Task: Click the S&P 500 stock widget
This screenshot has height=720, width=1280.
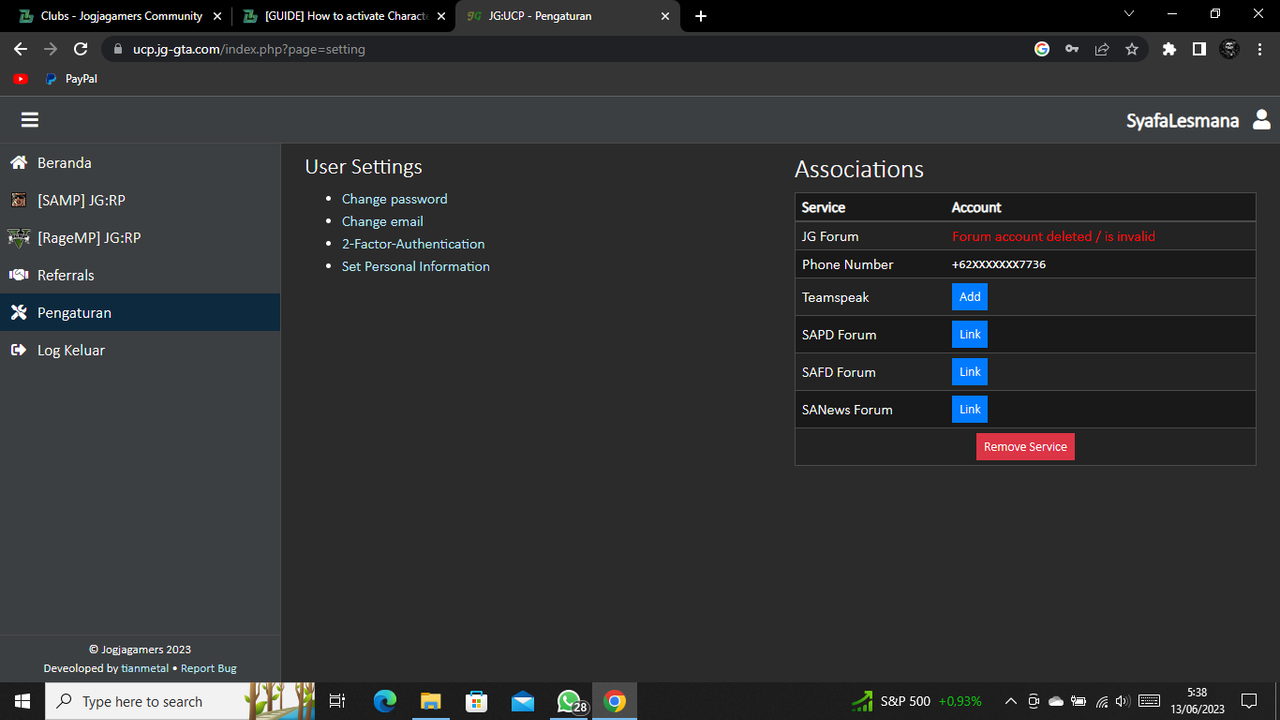Action: 917,701
